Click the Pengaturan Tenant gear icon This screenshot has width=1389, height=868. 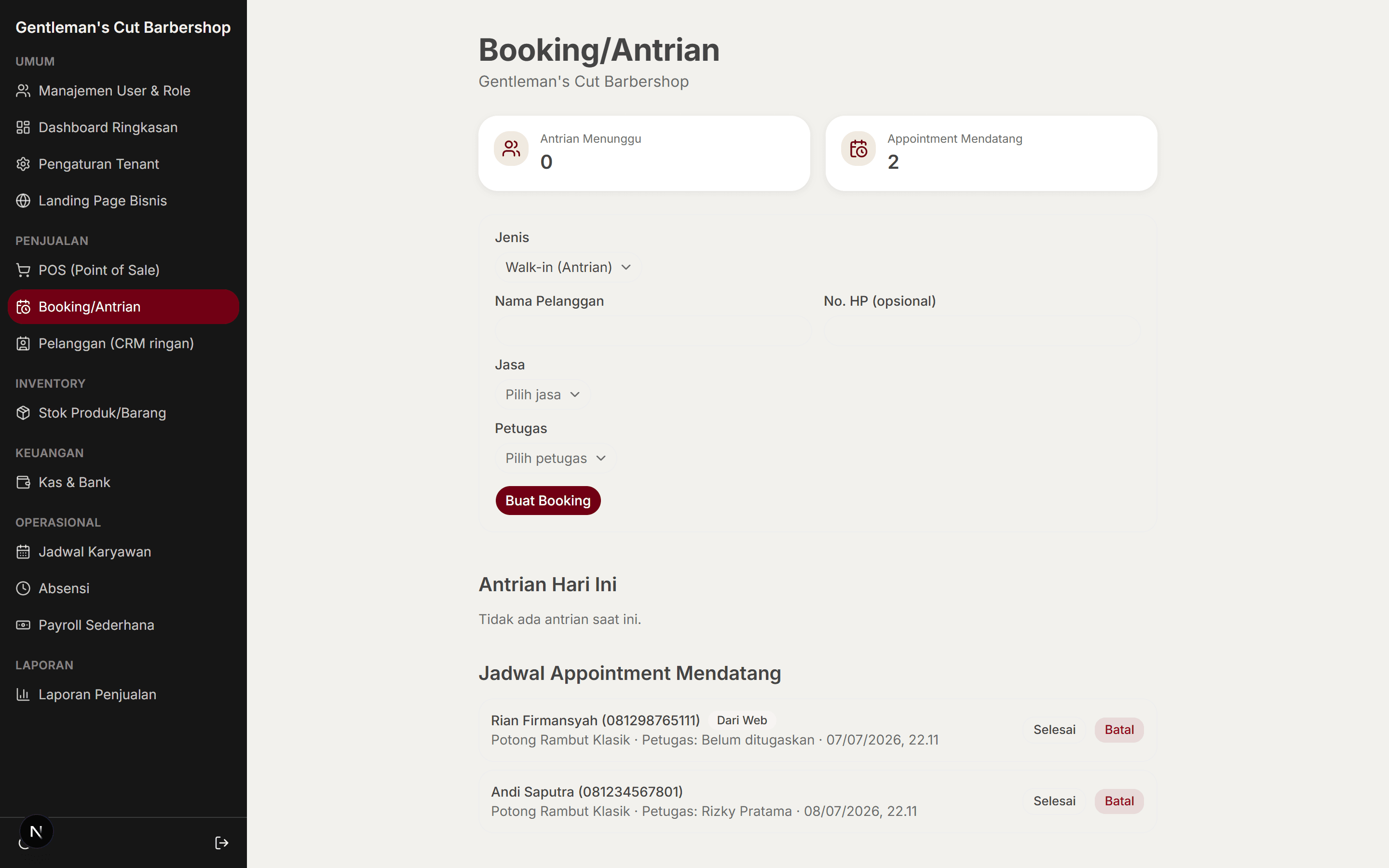pyautogui.click(x=23, y=164)
